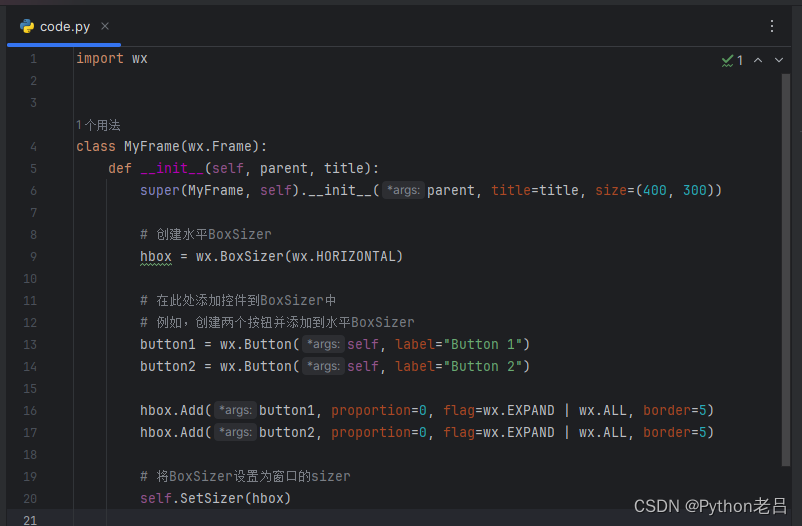Click the comment '# 在此处添加控件到BoxSizer中'
This screenshot has width=802, height=526.
tap(238, 300)
